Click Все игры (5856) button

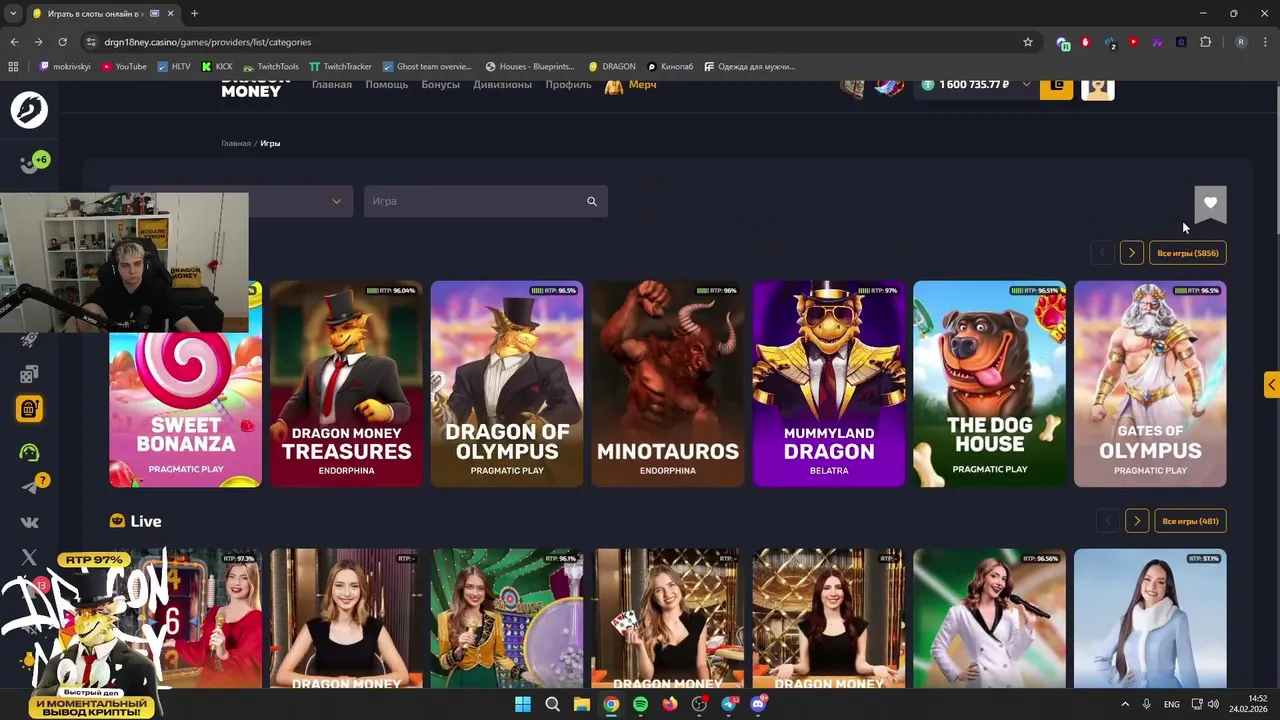point(1187,253)
